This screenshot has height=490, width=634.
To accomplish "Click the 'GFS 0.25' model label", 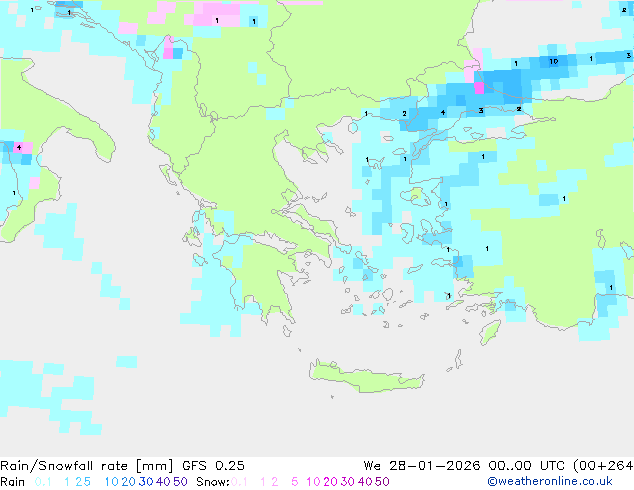I will (x=213, y=466).
